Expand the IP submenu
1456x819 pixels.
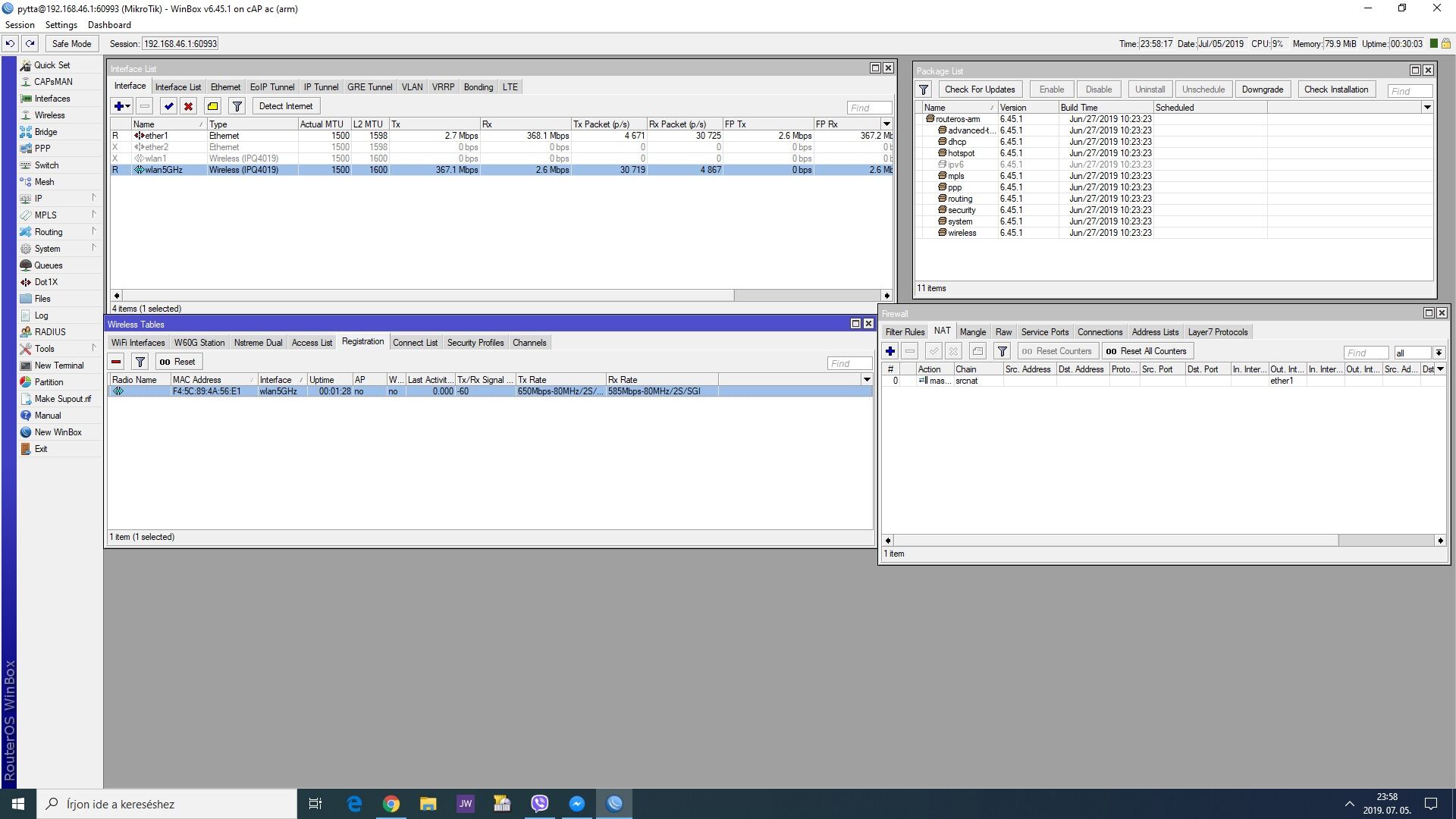(59, 199)
